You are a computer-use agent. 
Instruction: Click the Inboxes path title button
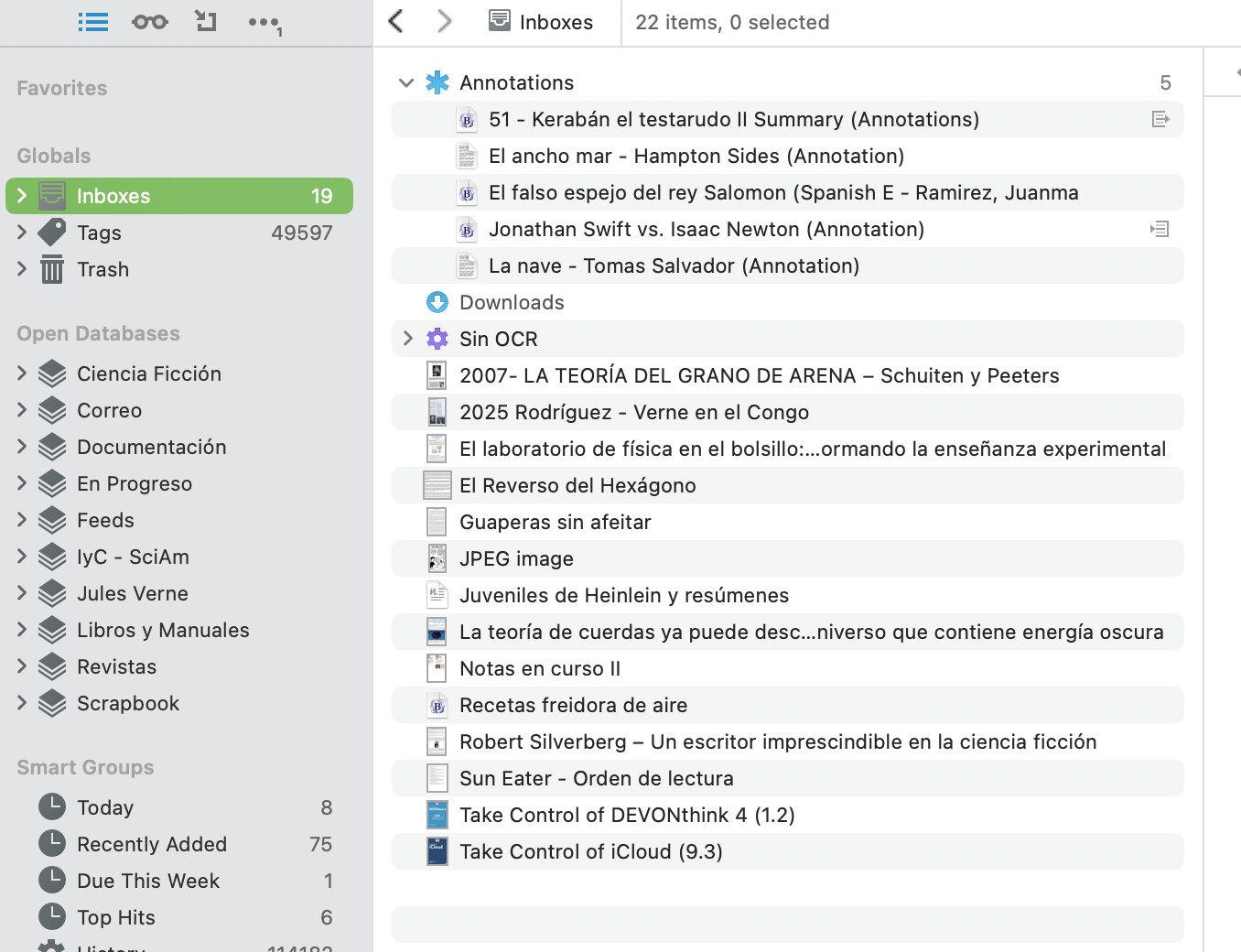[541, 22]
